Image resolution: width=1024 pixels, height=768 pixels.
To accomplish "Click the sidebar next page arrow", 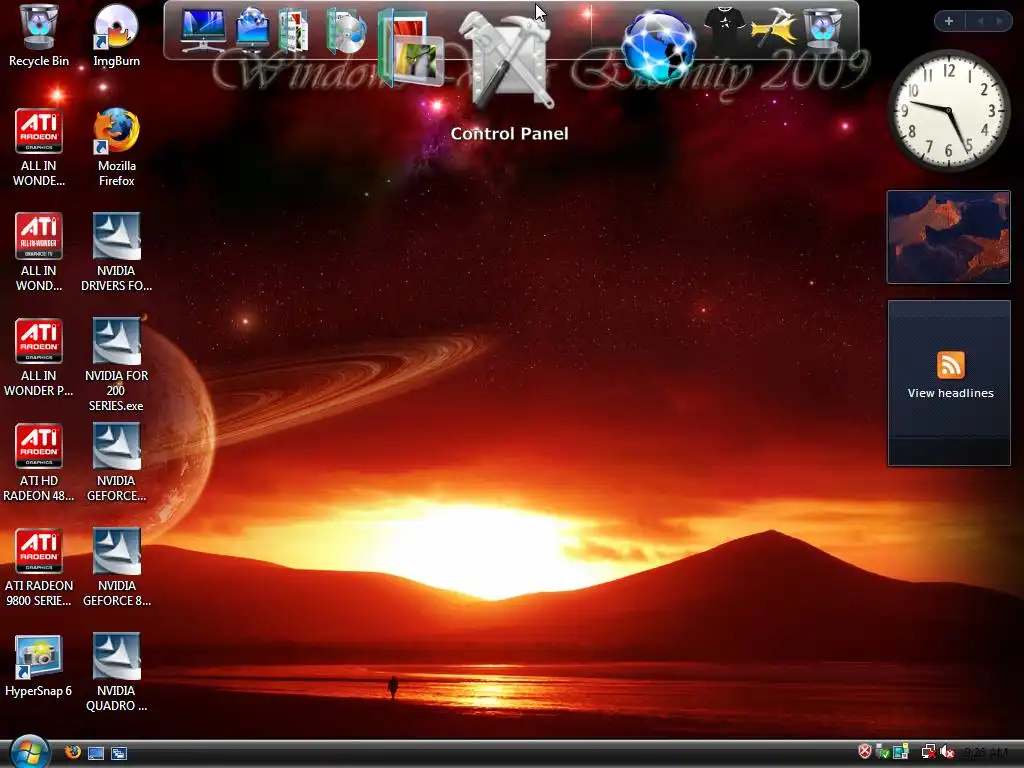I will pos(999,21).
